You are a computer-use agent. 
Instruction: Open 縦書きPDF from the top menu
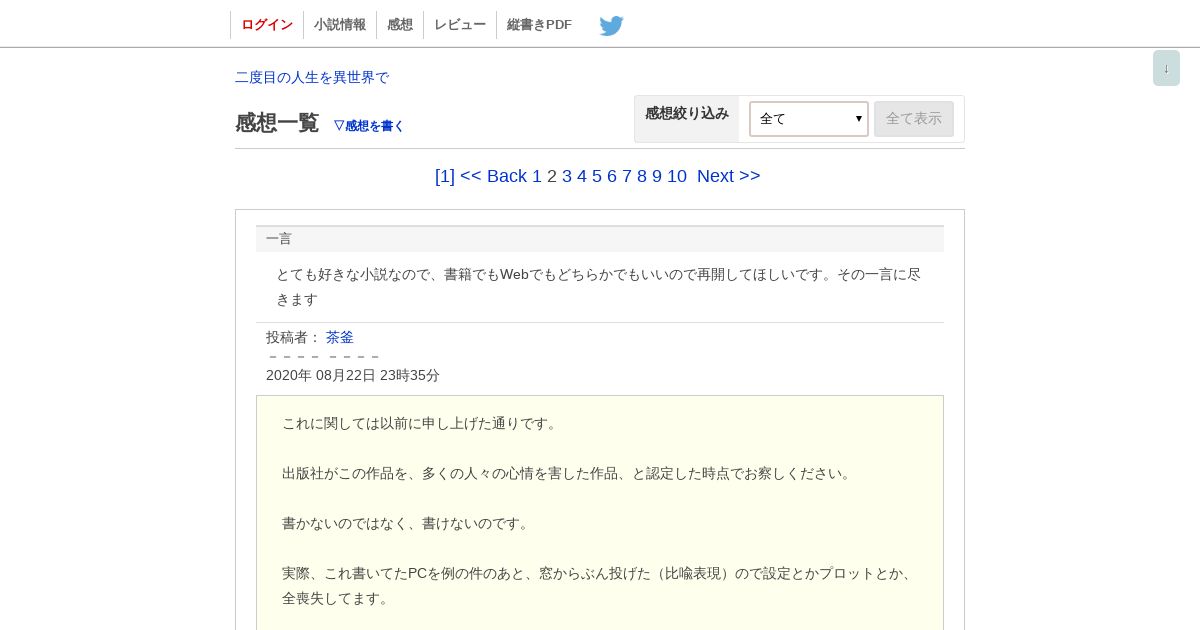(539, 25)
